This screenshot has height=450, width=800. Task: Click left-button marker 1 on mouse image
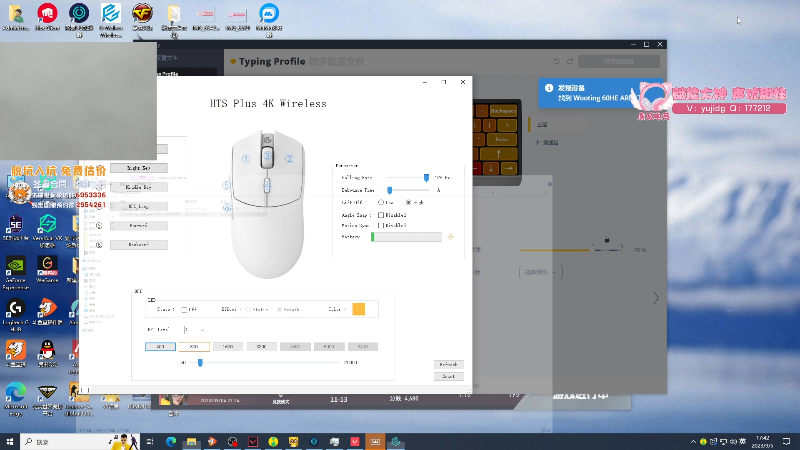pos(246,159)
